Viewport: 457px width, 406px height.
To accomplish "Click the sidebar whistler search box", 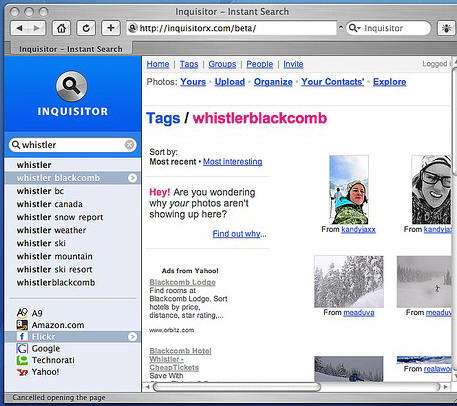I will coord(72,145).
